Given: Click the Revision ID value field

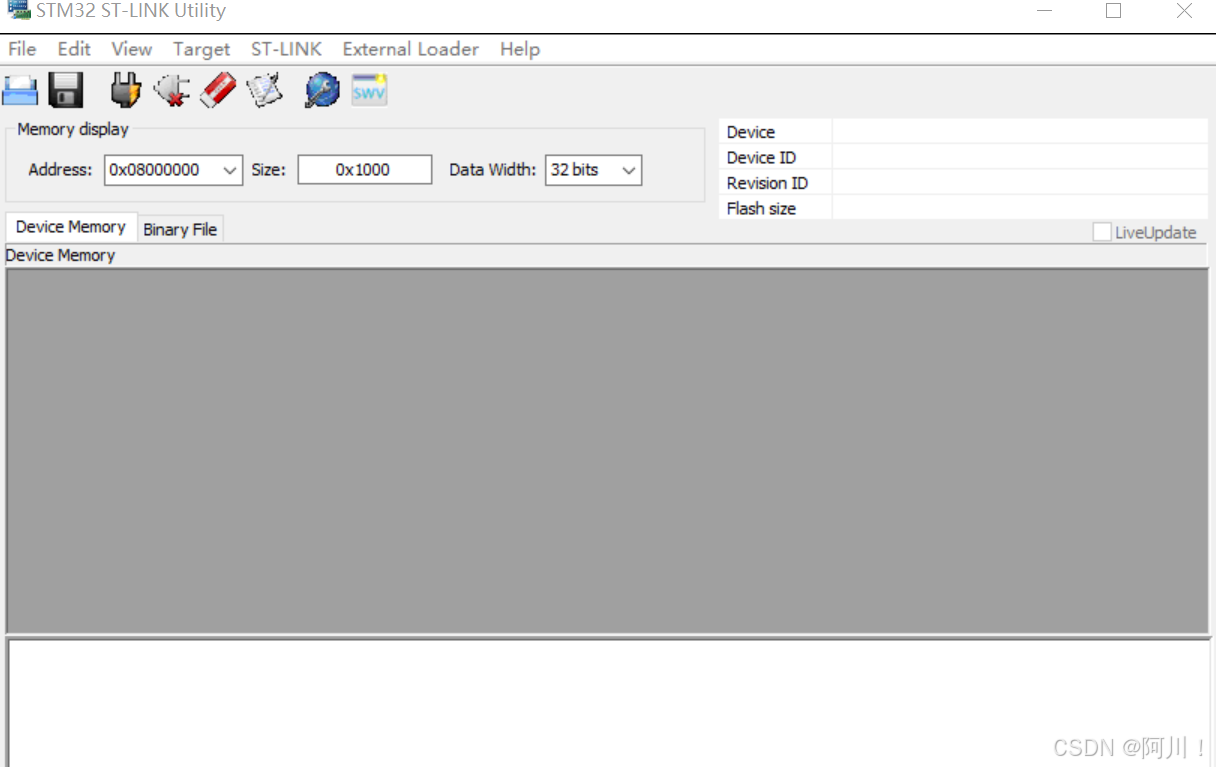Looking at the screenshot, I should (1020, 183).
